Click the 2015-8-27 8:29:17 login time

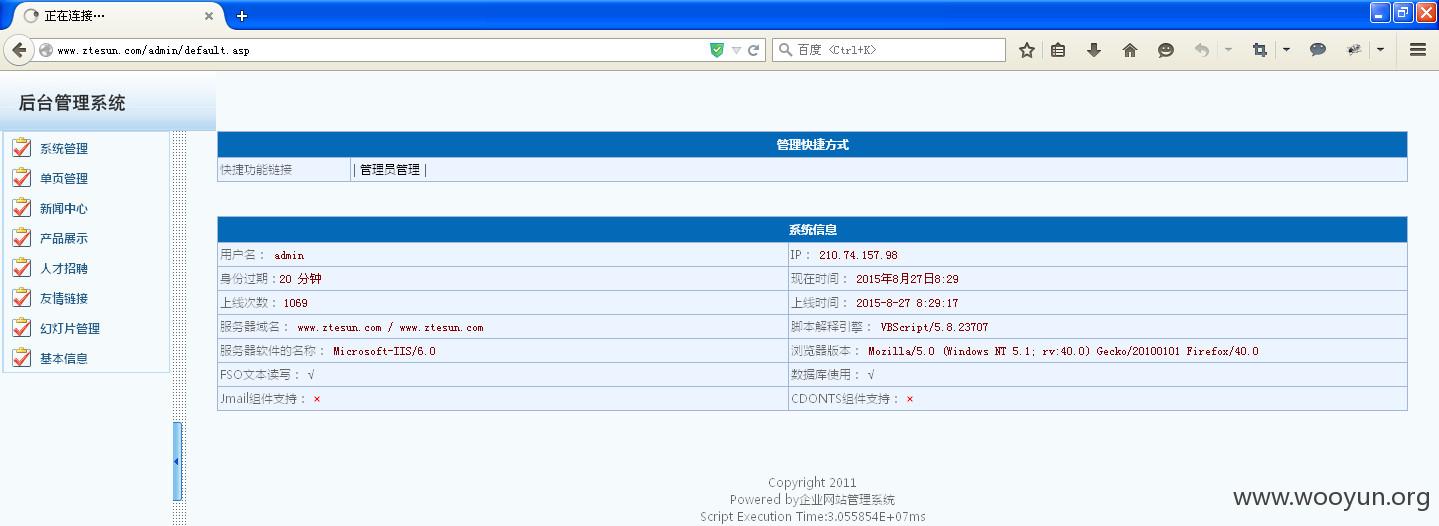pyautogui.click(x=907, y=303)
